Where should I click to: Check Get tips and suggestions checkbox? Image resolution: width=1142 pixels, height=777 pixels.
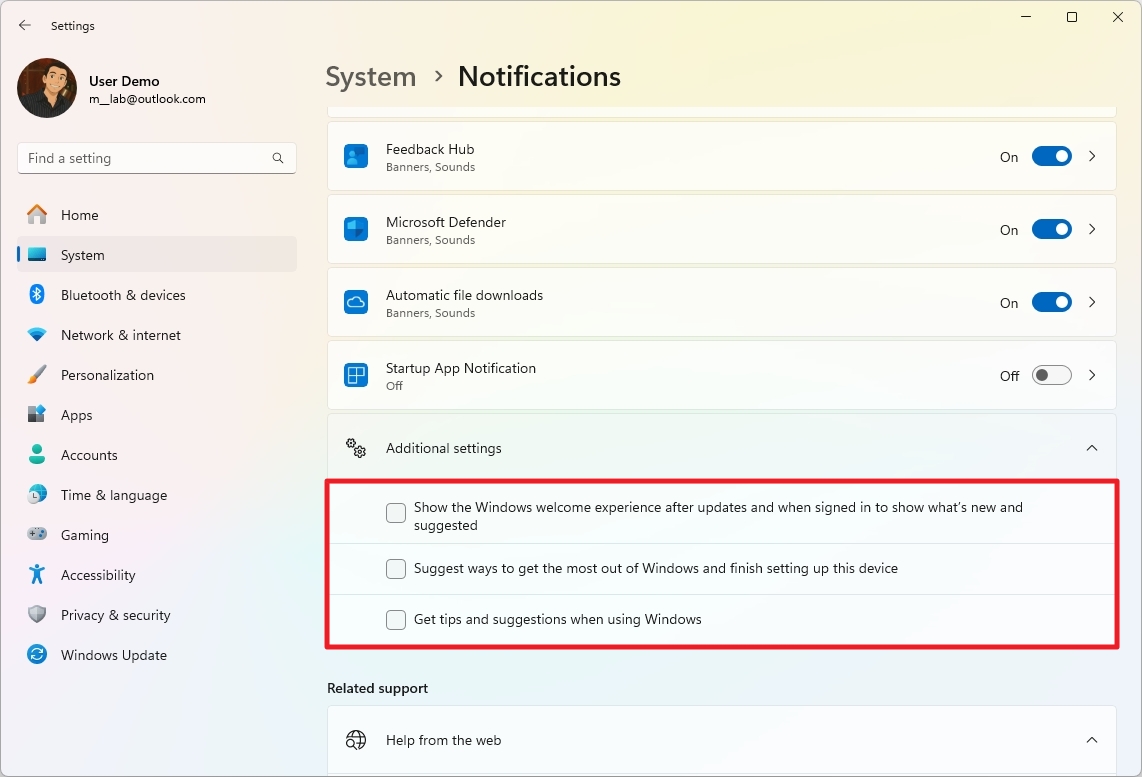point(396,620)
